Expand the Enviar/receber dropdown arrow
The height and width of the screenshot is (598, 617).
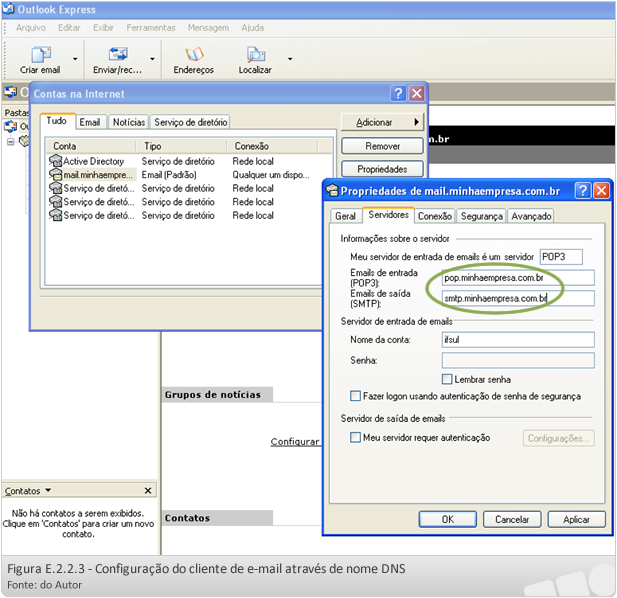click(x=152, y=59)
